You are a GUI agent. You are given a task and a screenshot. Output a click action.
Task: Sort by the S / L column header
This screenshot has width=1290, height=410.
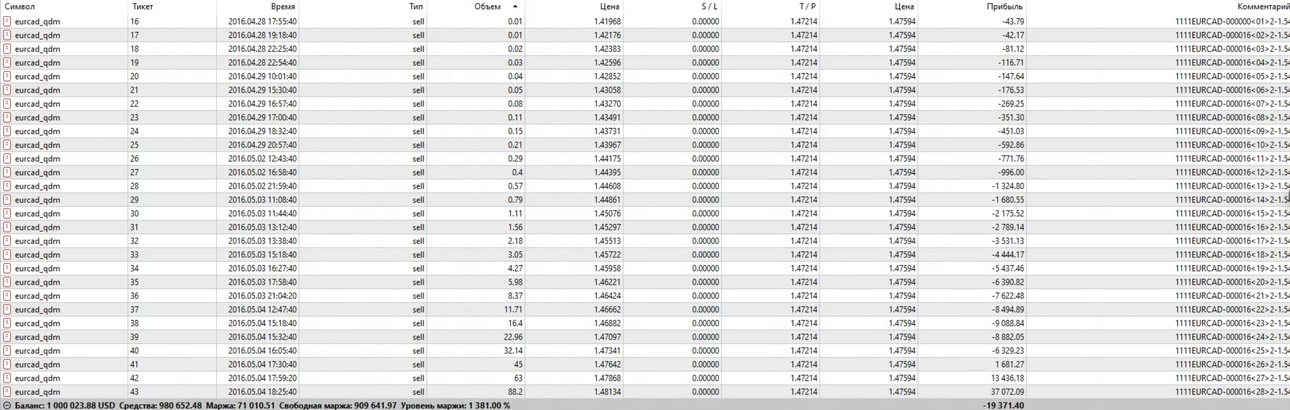pos(709,6)
